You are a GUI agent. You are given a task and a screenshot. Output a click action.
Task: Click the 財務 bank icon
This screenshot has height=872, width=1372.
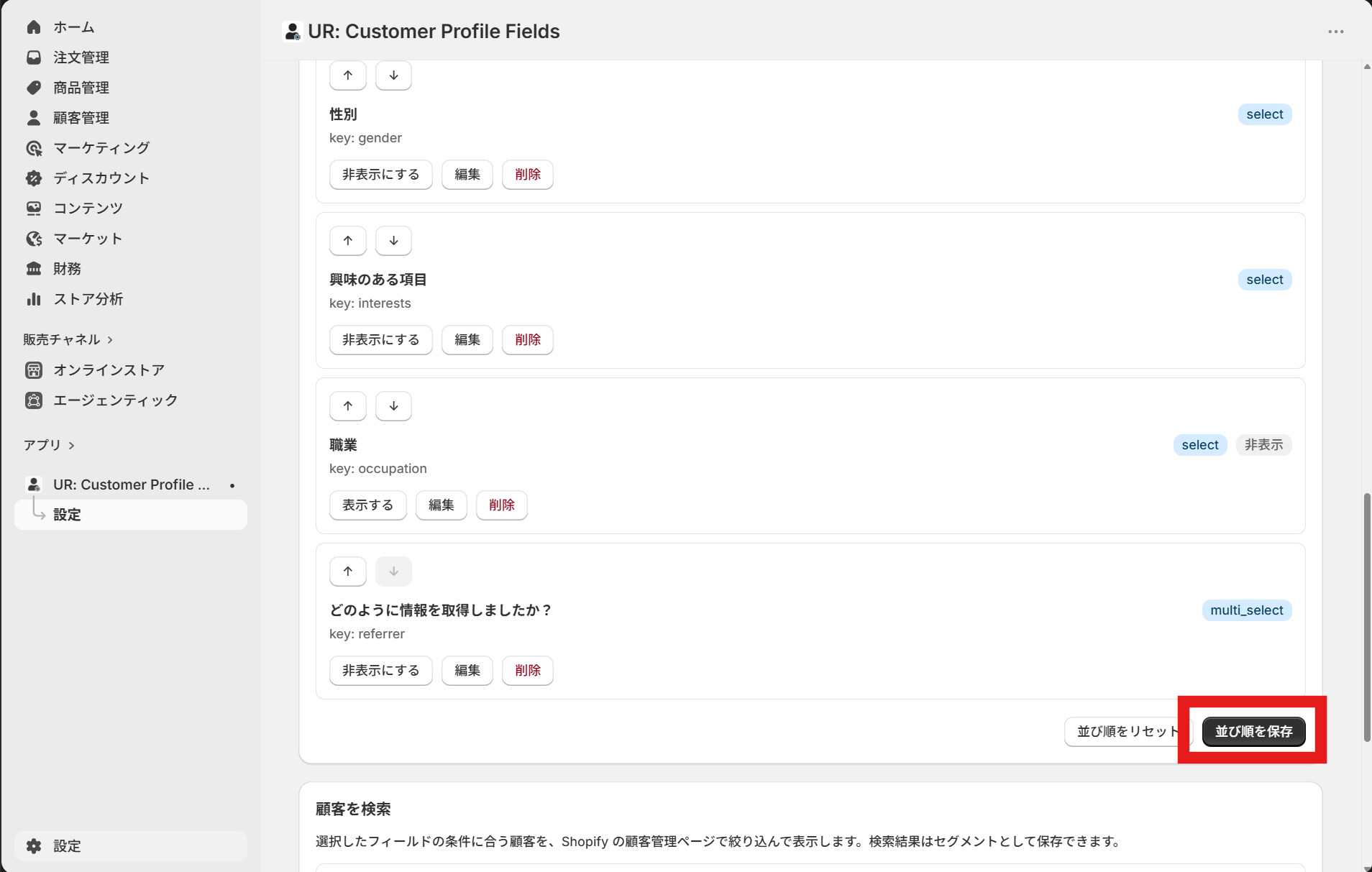34,269
